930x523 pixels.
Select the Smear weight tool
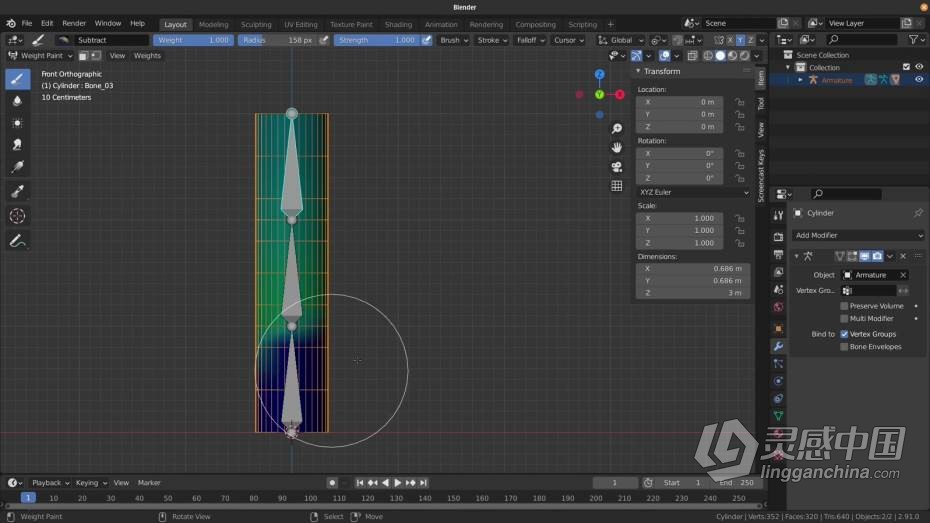(x=17, y=145)
